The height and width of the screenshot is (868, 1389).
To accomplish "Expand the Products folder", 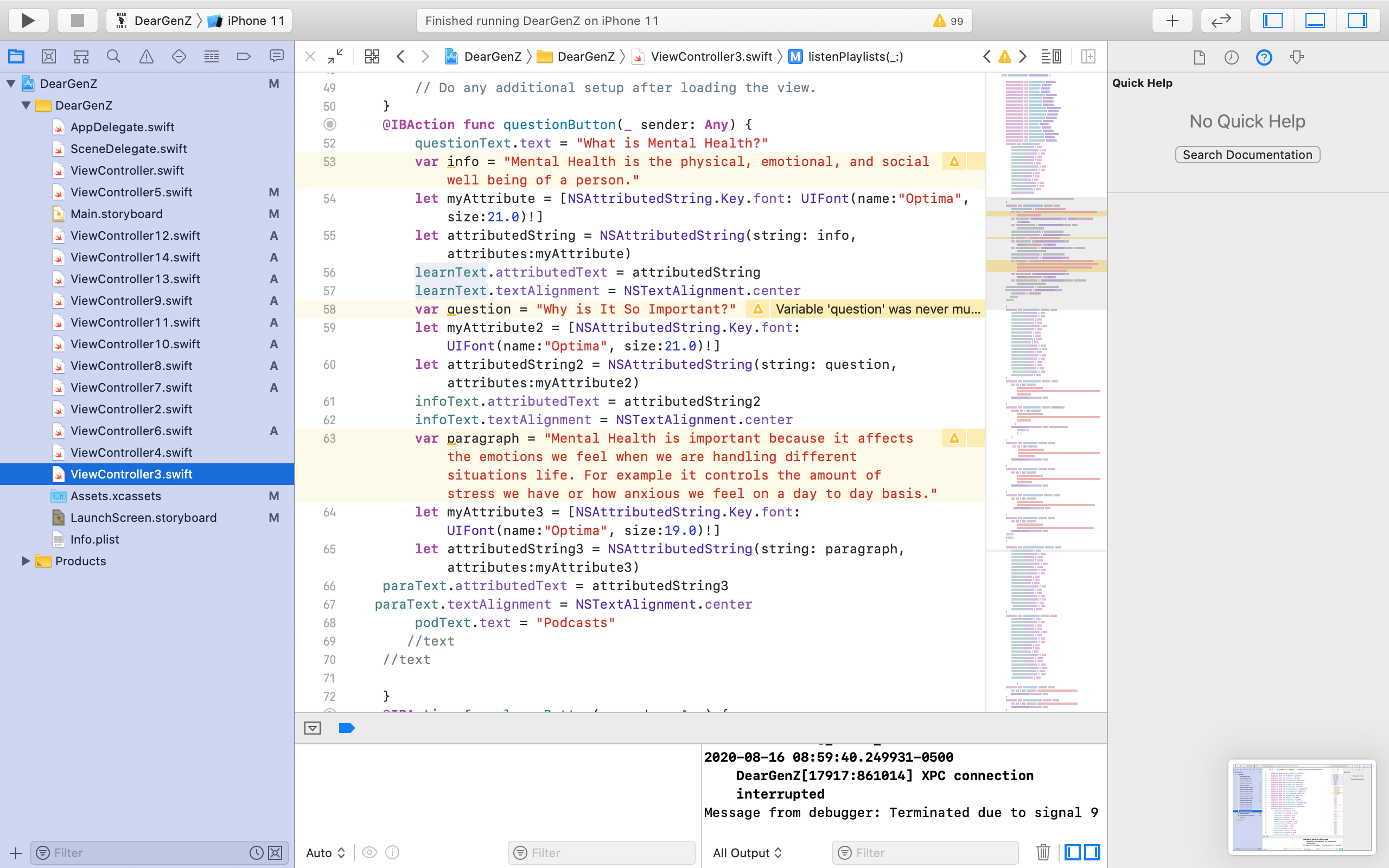I will point(26,561).
